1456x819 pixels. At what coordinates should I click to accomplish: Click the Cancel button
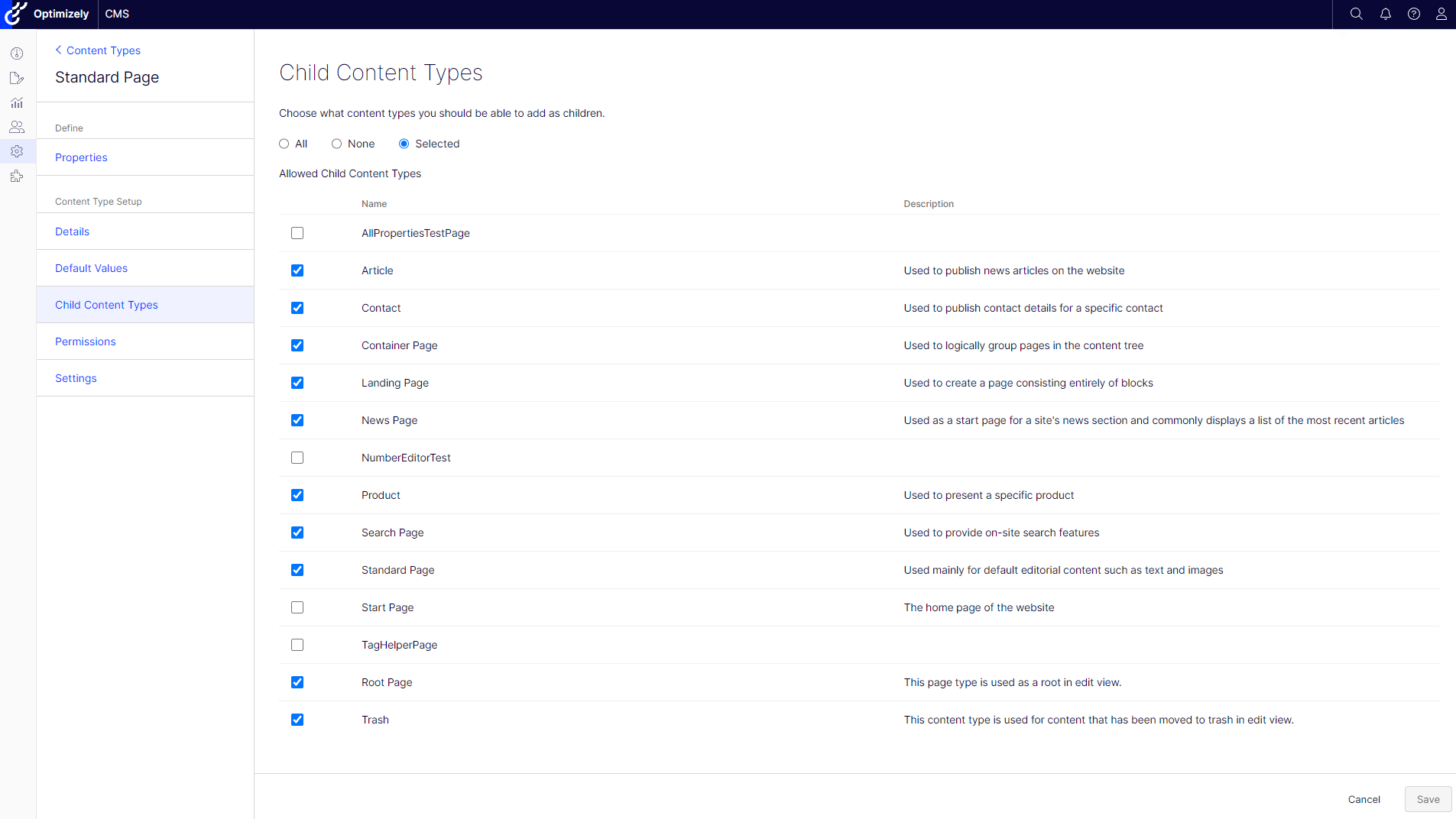[1364, 799]
